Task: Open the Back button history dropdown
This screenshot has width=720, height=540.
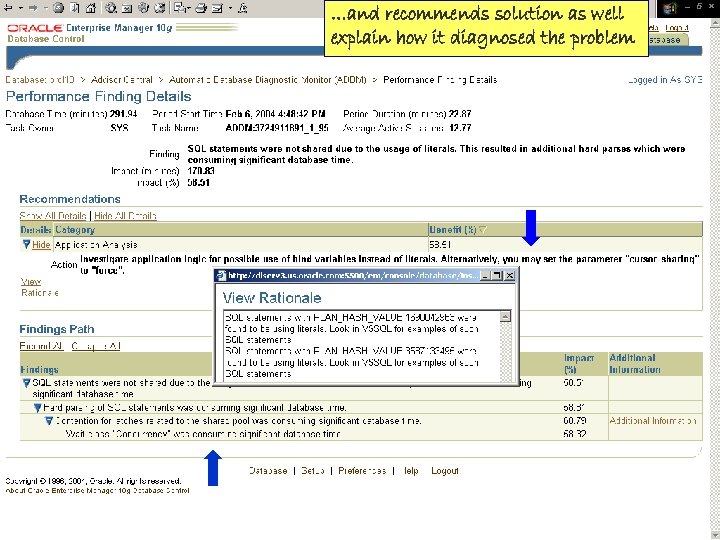Action: (x=20, y=8)
